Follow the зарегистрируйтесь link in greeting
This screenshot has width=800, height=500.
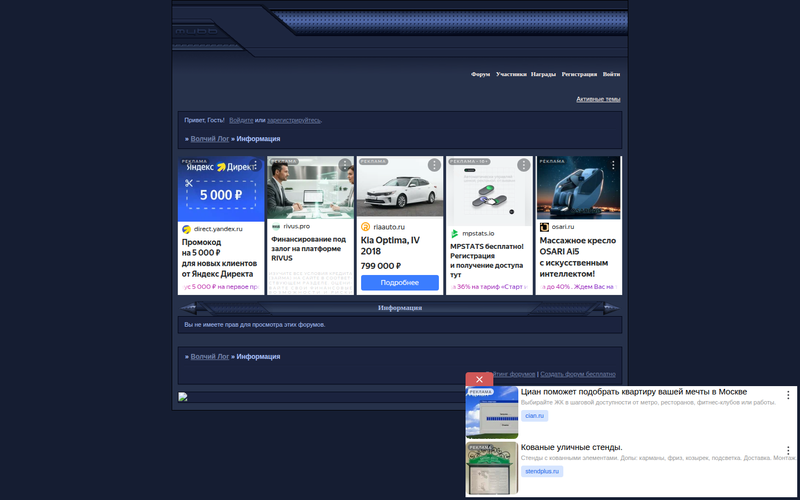(294, 120)
